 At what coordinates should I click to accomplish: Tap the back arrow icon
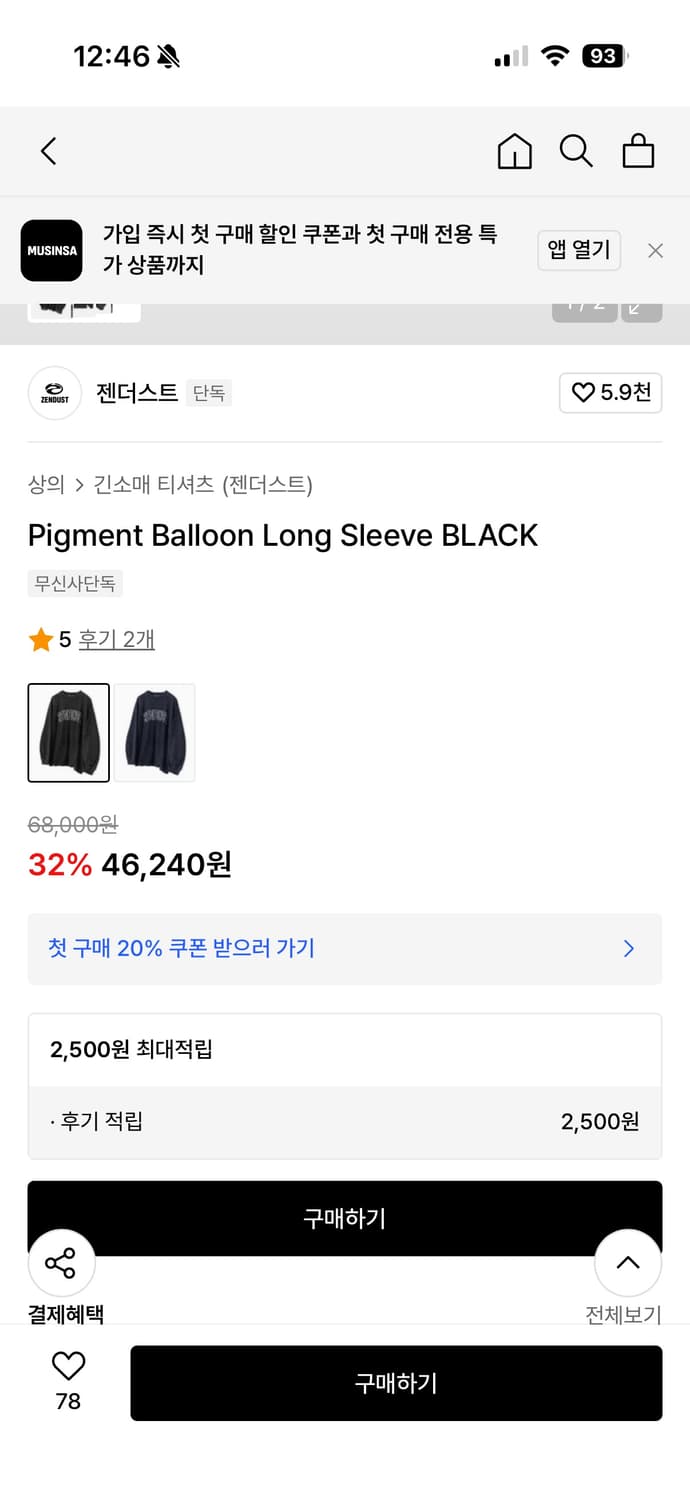(48, 151)
